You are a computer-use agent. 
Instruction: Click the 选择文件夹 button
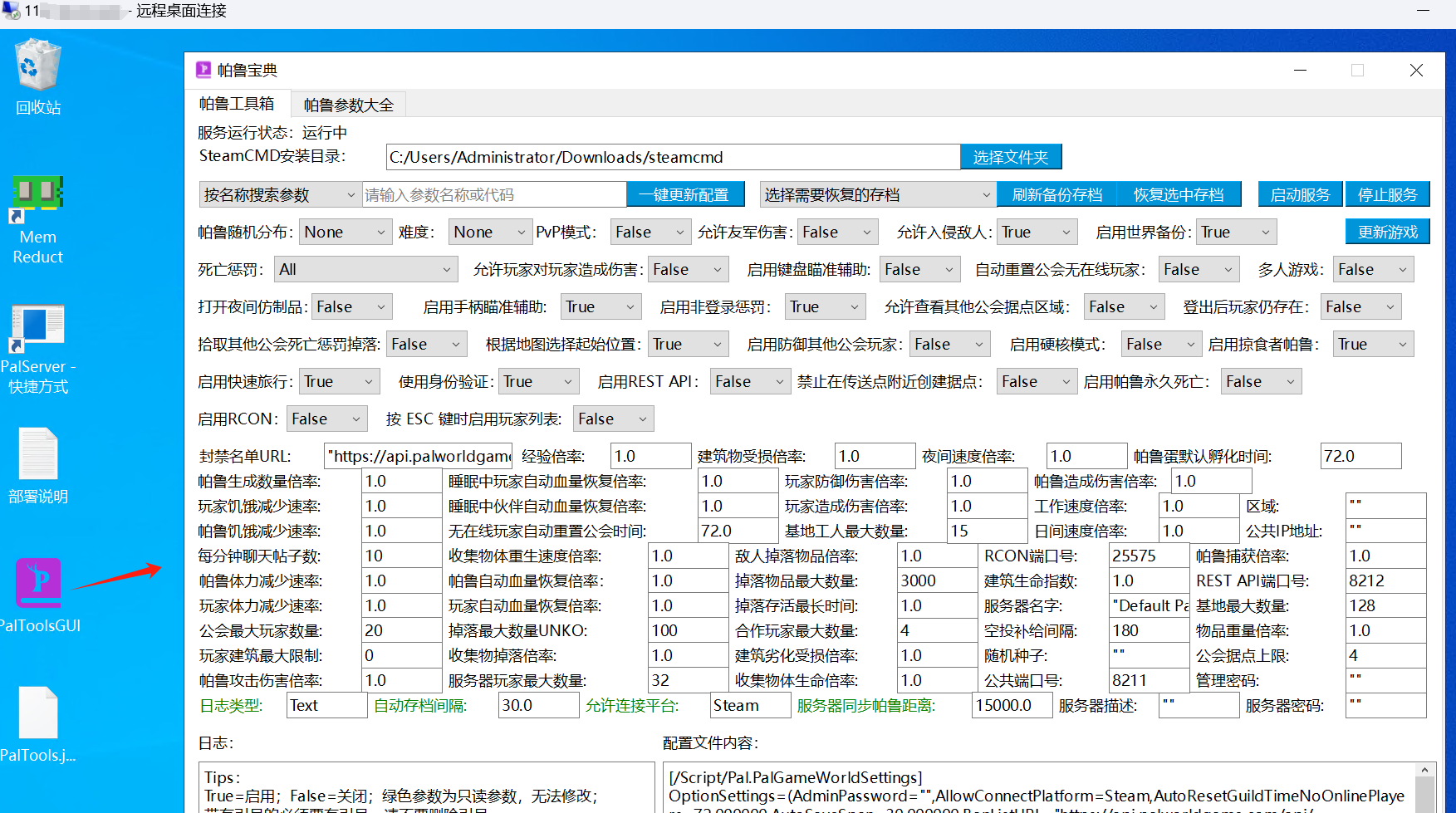pos(1011,157)
